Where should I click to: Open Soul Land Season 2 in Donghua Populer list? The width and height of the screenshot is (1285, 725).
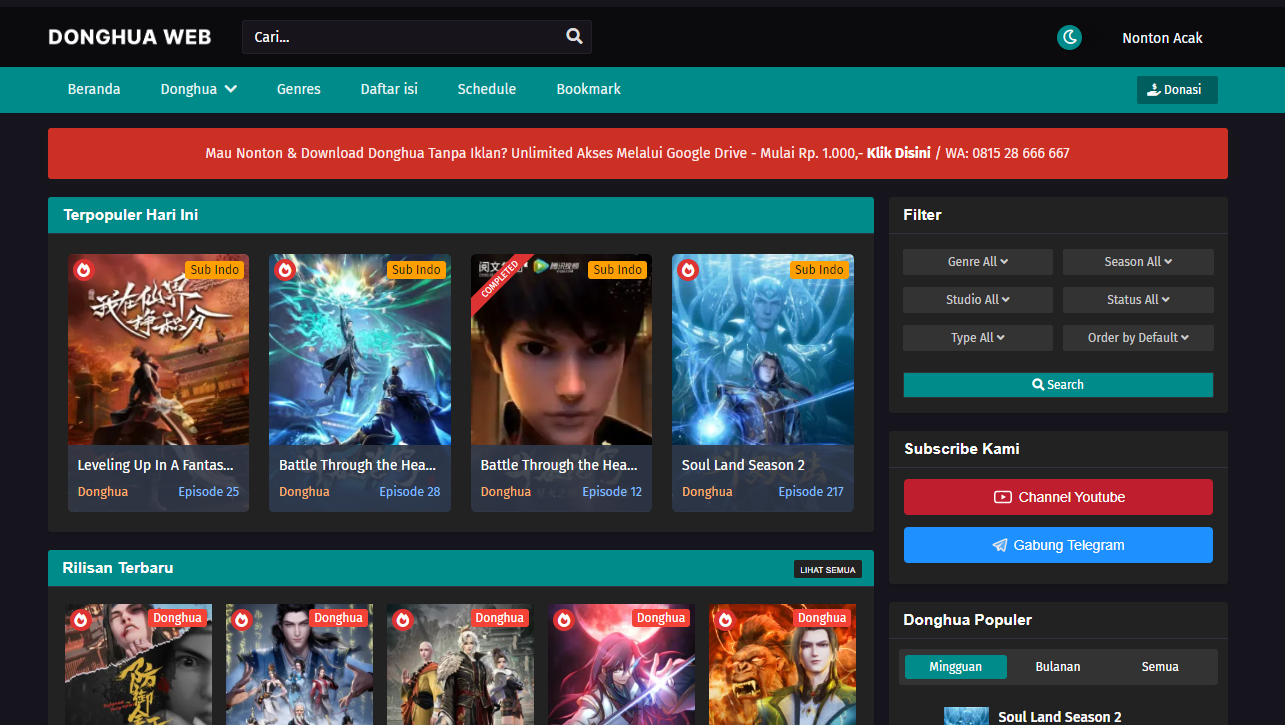(1060, 717)
